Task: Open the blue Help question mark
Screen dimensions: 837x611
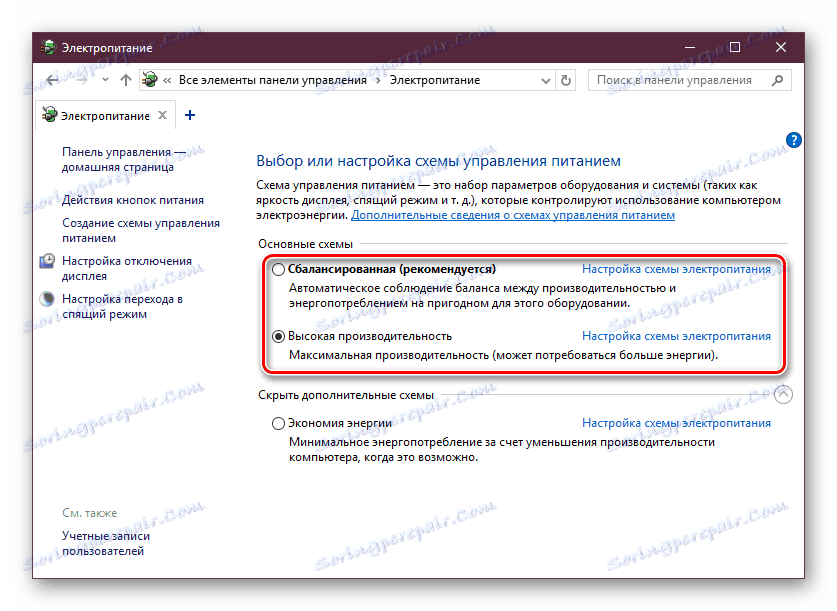Action: tap(794, 140)
